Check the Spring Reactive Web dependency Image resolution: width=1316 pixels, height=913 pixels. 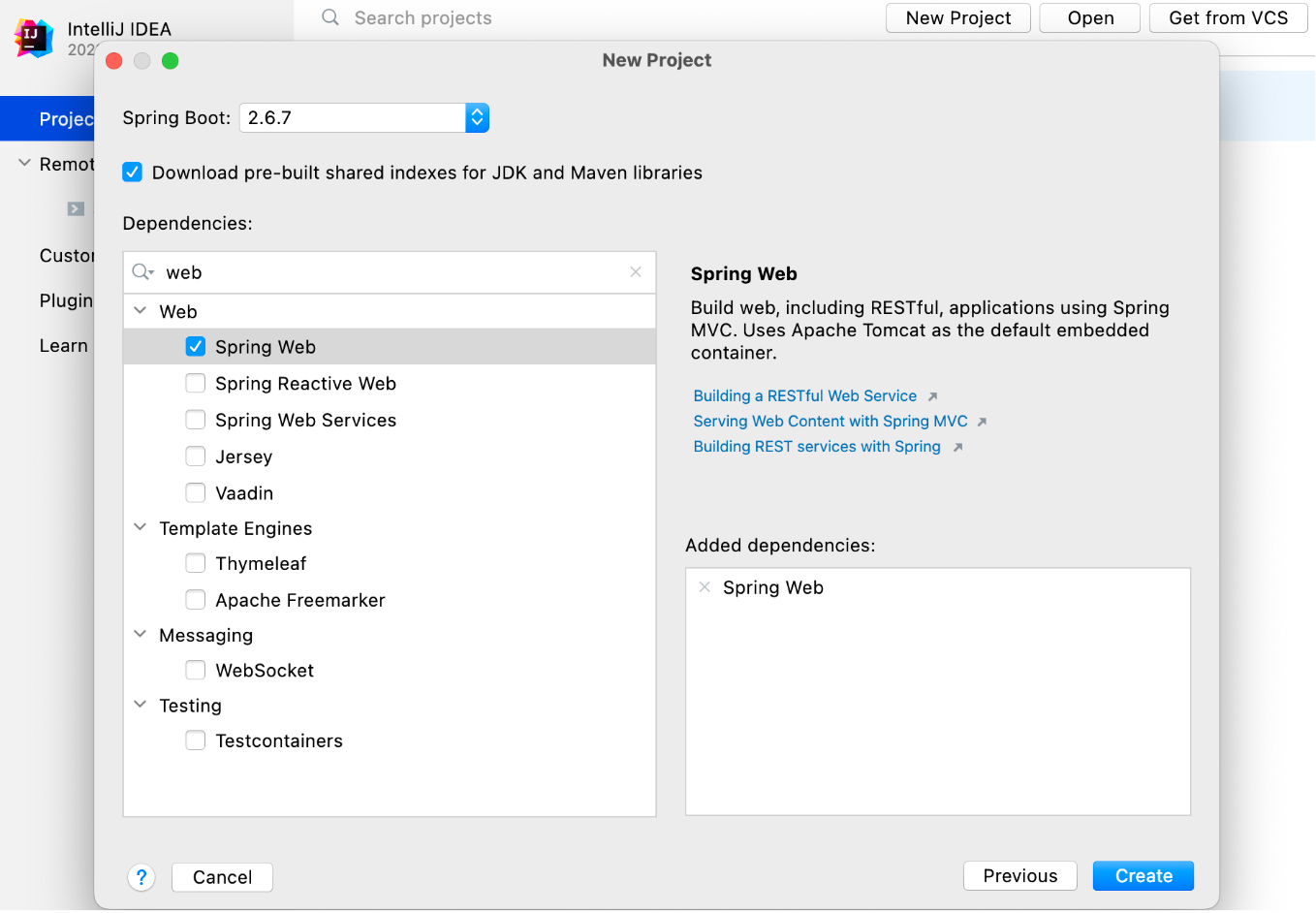(x=196, y=383)
